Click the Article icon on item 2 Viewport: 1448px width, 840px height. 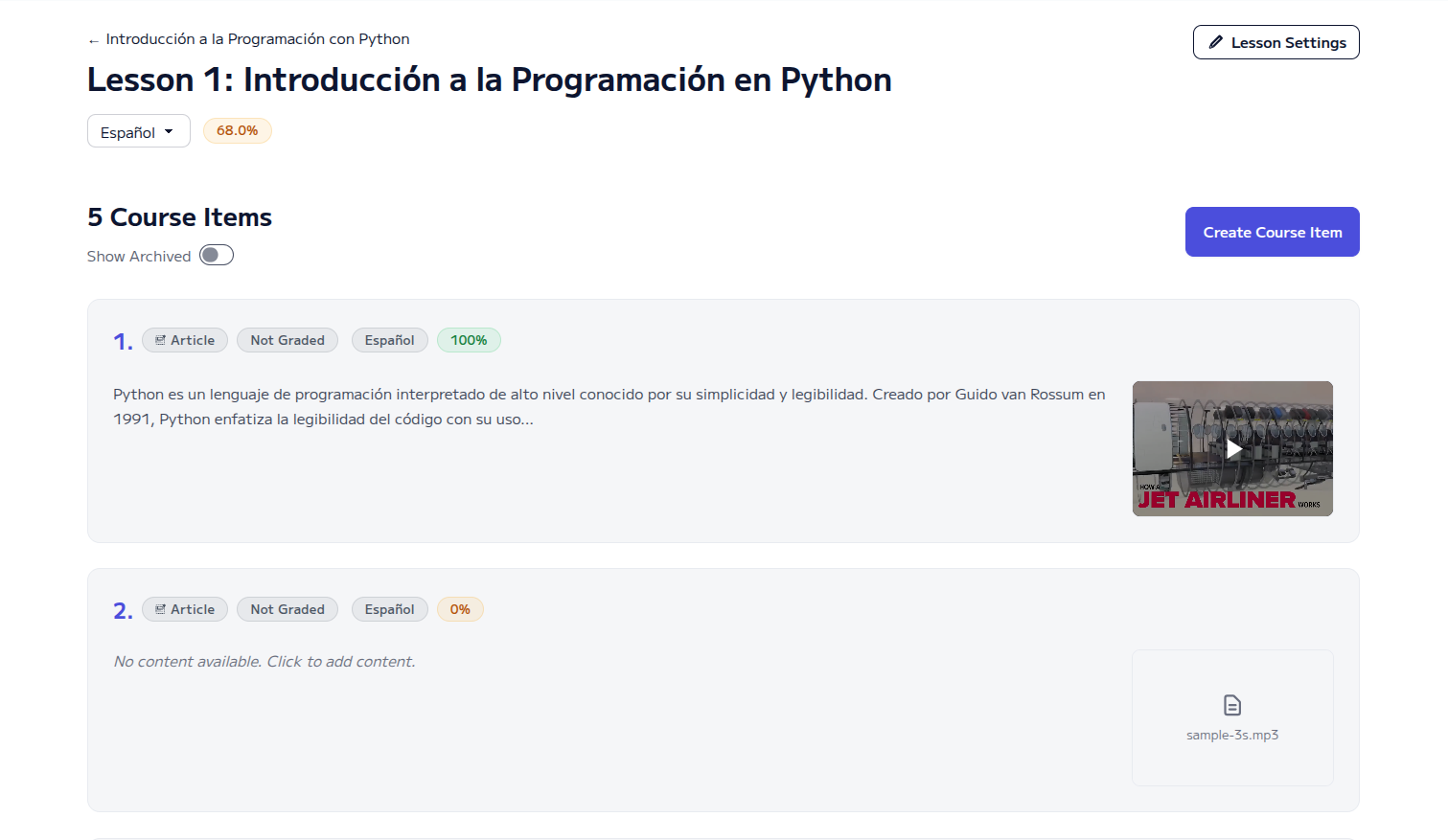(x=161, y=609)
